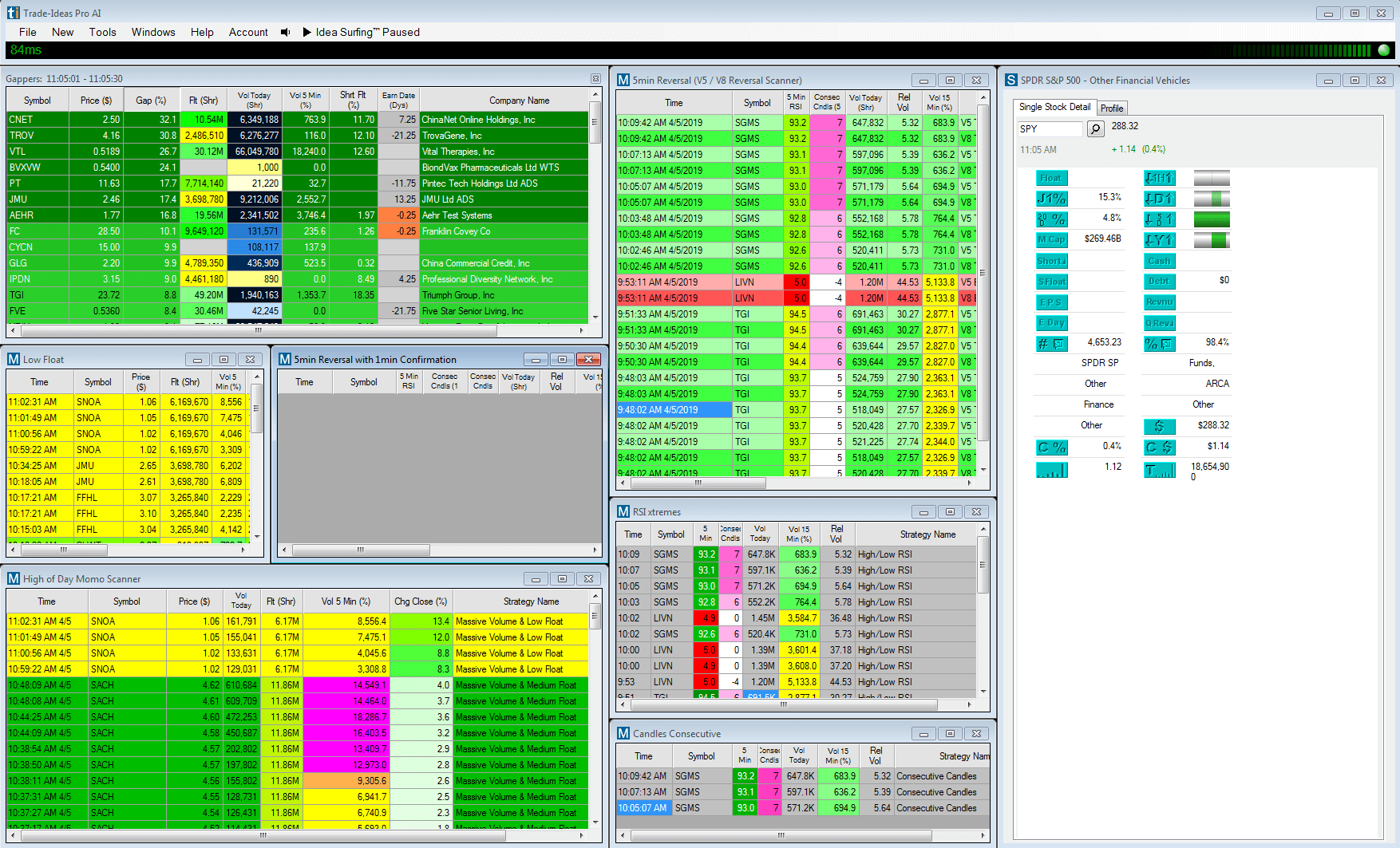The width and height of the screenshot is (1400, 848).
Task: Click the percent held icon showing 98.4%
Action: 1159,344
